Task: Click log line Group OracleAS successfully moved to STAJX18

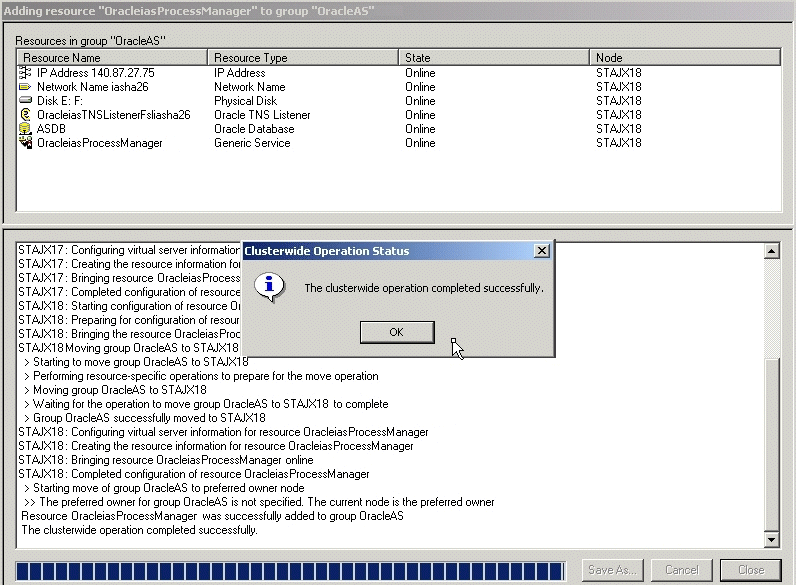Action: point(145,418)
